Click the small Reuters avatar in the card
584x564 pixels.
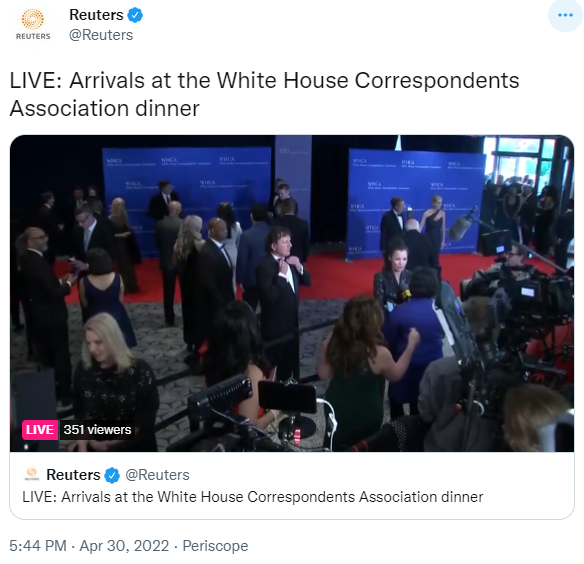click(32, 474)
